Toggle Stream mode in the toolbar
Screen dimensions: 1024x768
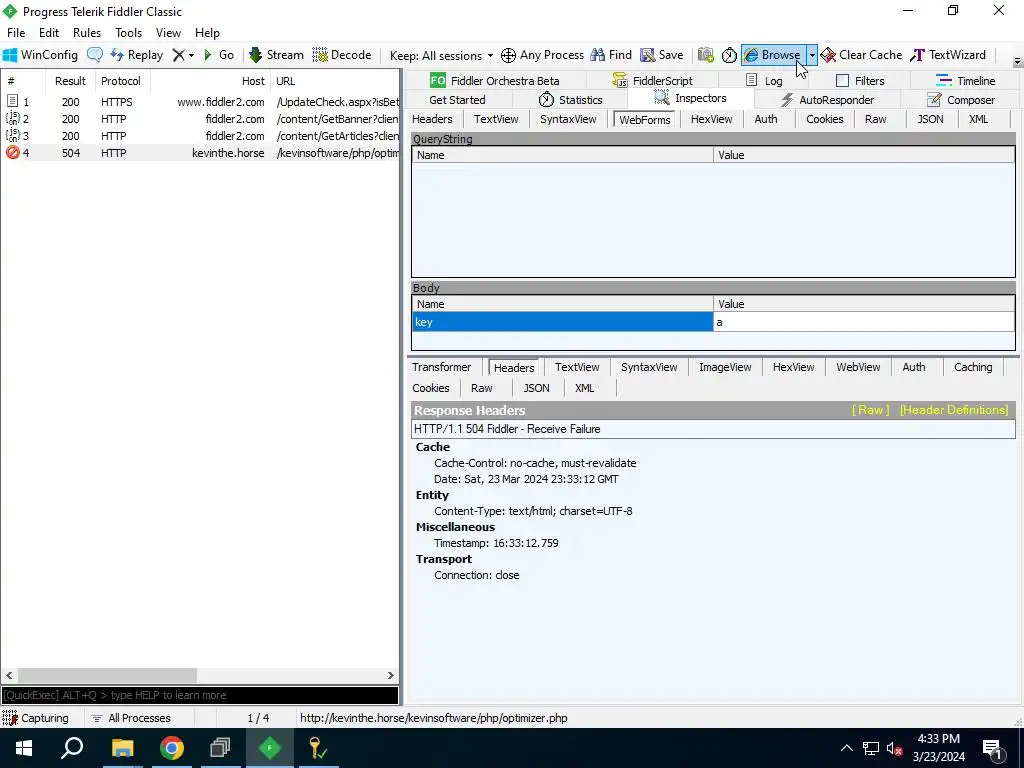coord(276,55)
